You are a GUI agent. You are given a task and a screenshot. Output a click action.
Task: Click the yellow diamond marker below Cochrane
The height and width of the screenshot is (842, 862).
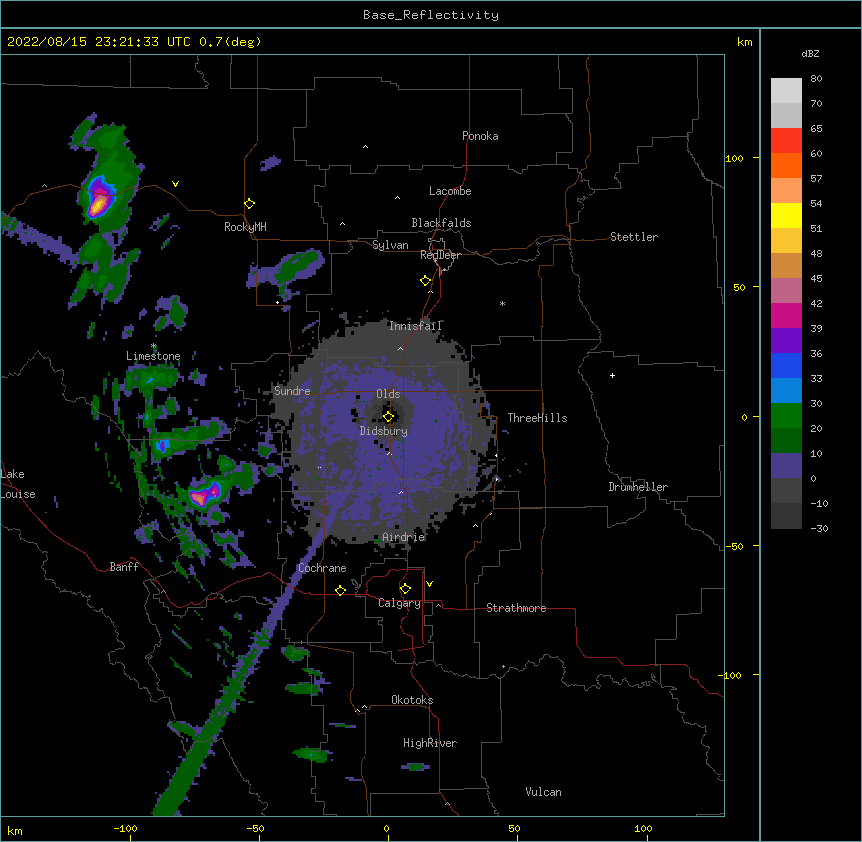click(x=340, y=590)
